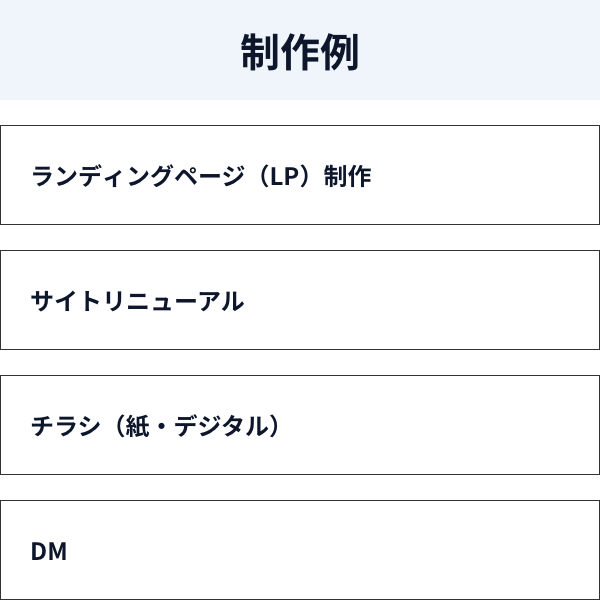Click empty area right of サイトリニューアル label
The image size is (600, 600).
pyautogui.click(x=421, y=301)
